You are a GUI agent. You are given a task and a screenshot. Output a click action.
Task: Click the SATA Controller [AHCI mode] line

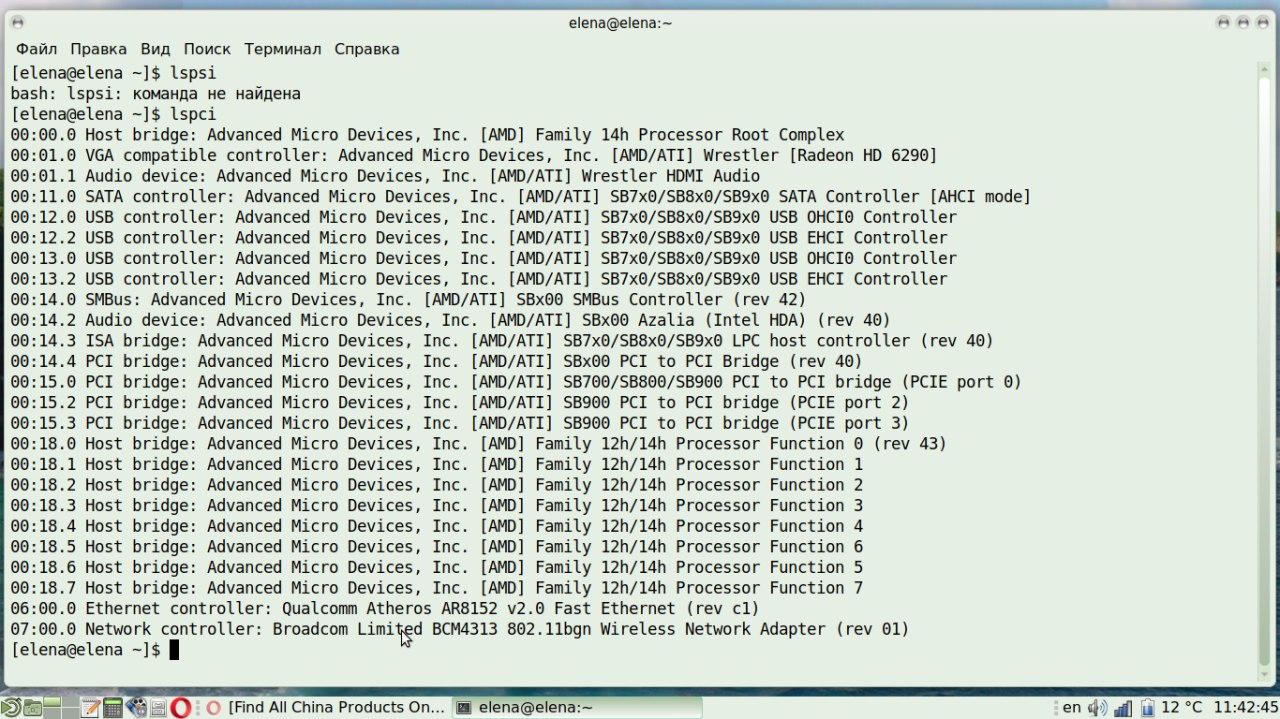[520, 197]
